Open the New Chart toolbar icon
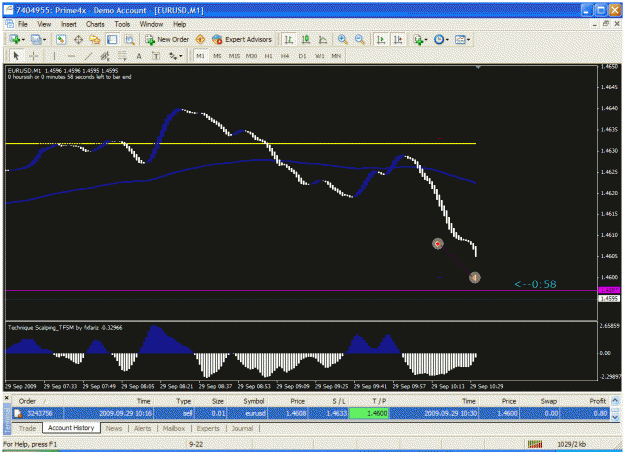 [15, 39]
